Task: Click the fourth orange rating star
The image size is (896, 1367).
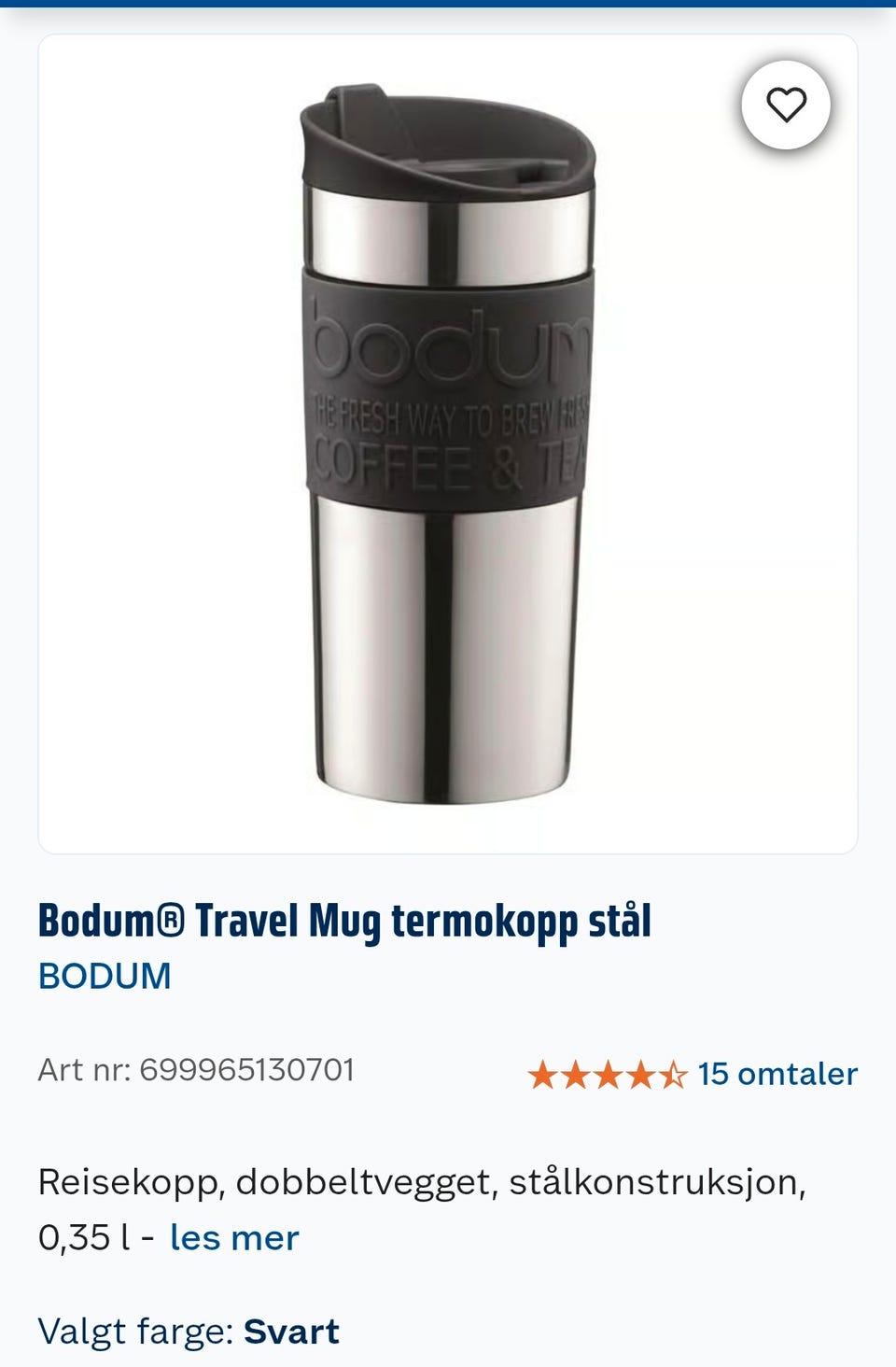Action: pos(640,1075)
